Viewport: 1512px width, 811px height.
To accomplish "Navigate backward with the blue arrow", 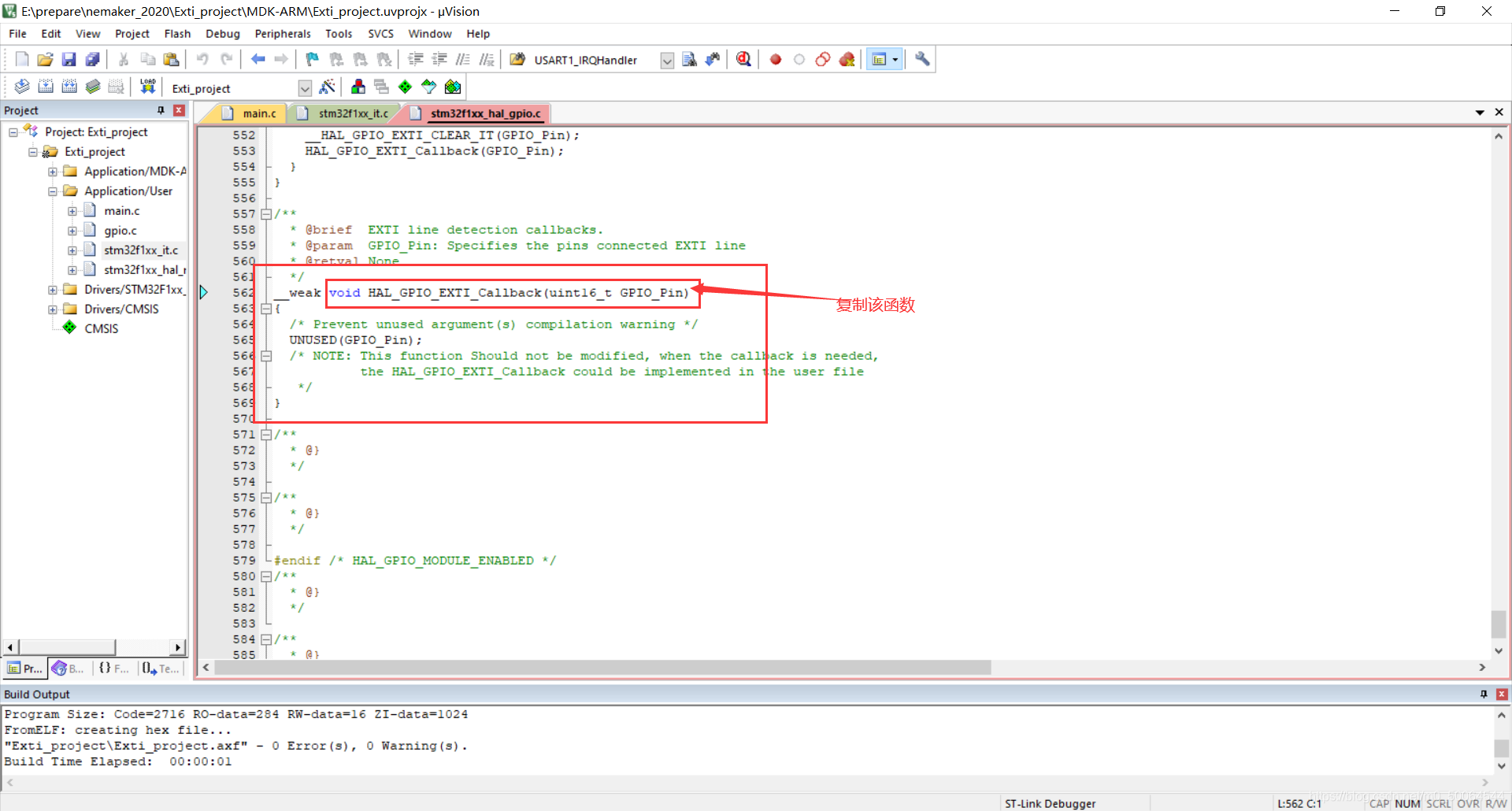I will pos(258,59).
